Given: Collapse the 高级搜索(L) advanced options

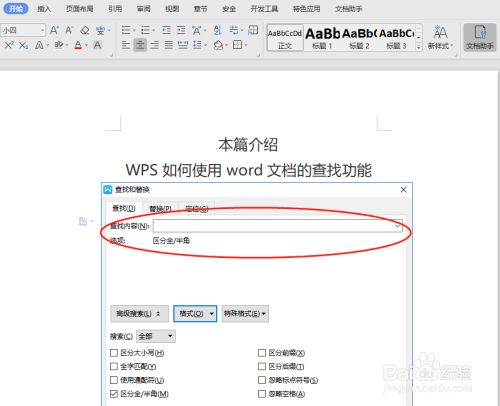Looking at the screenshot, I should coord(139,314).
